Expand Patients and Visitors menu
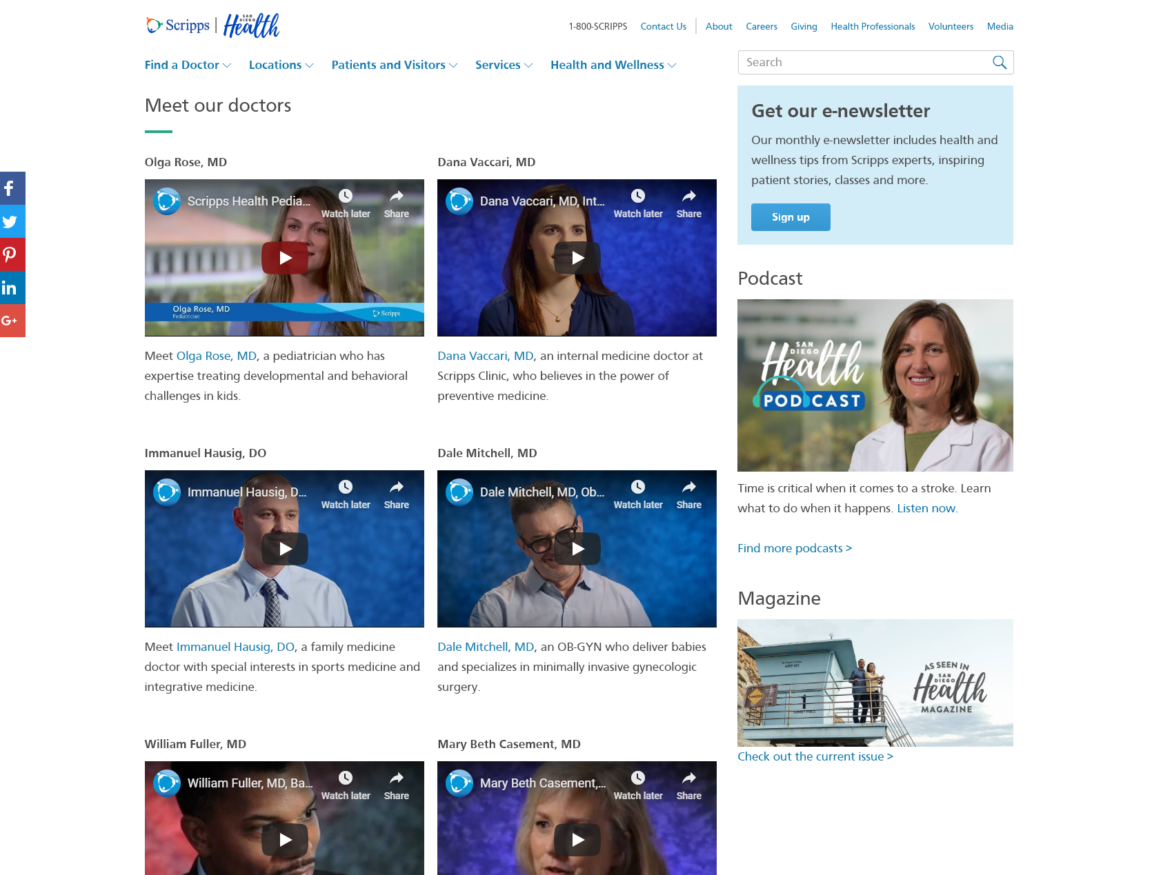 pos(395,65)
